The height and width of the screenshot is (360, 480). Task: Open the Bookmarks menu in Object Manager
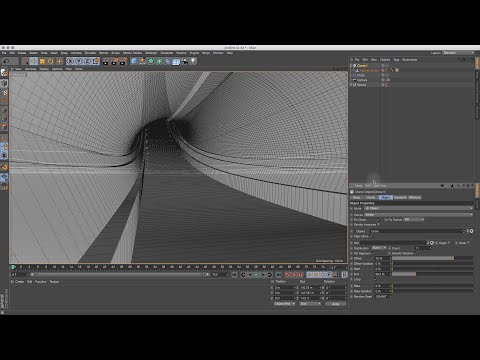point(410,60)
